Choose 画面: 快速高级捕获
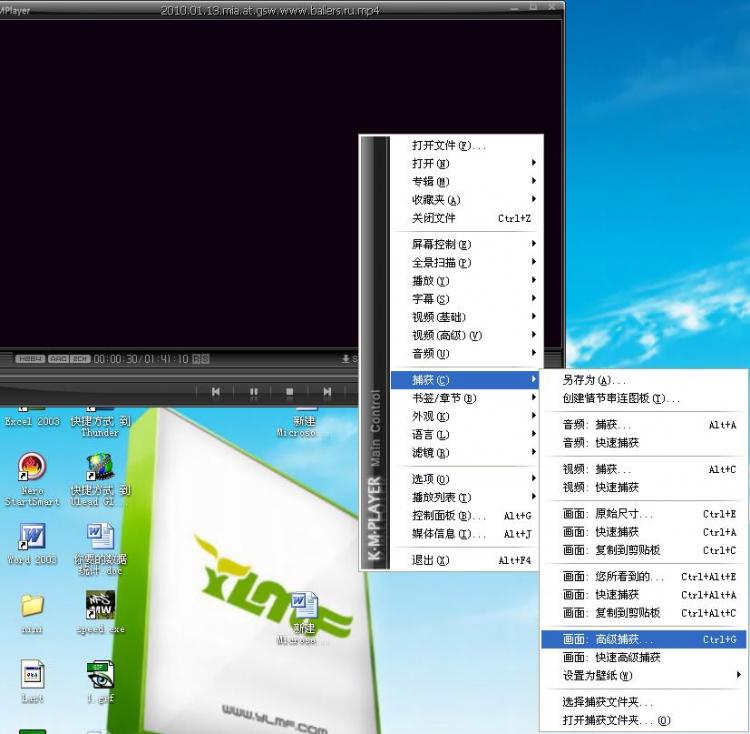Screen dimensions: 750x734 [x=644, y=657]
